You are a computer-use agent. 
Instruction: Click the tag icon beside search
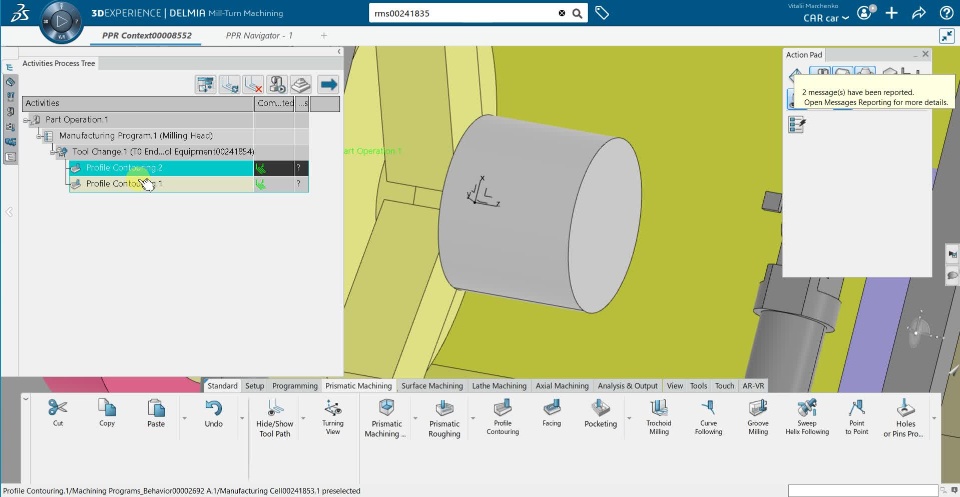click(602, 13)
